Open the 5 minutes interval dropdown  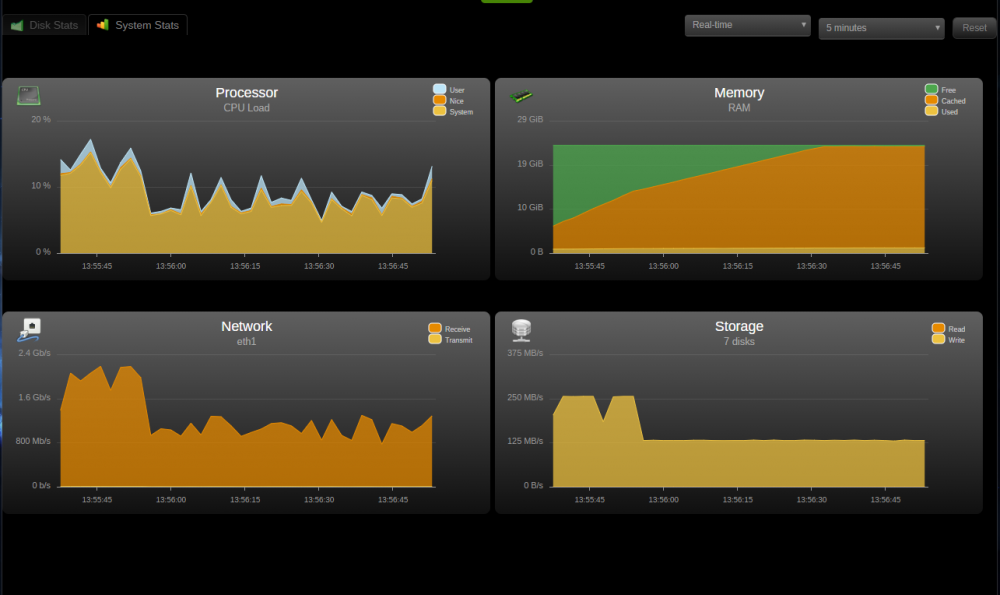pyautogui.click(x=881, y=28)
